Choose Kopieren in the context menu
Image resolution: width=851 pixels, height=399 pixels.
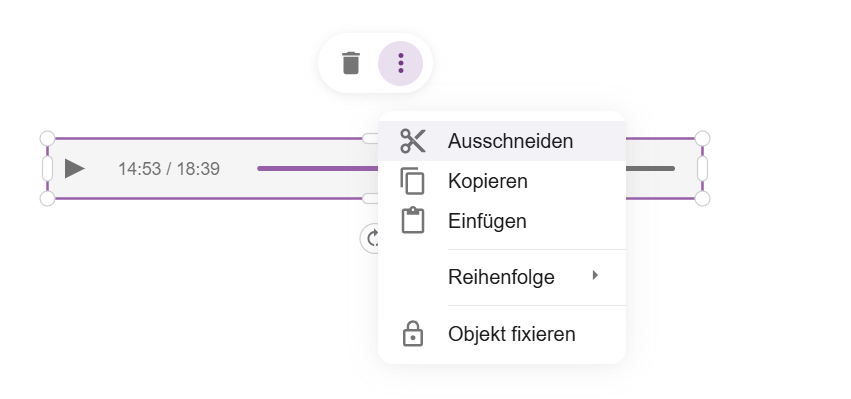[x=502, y=181]
